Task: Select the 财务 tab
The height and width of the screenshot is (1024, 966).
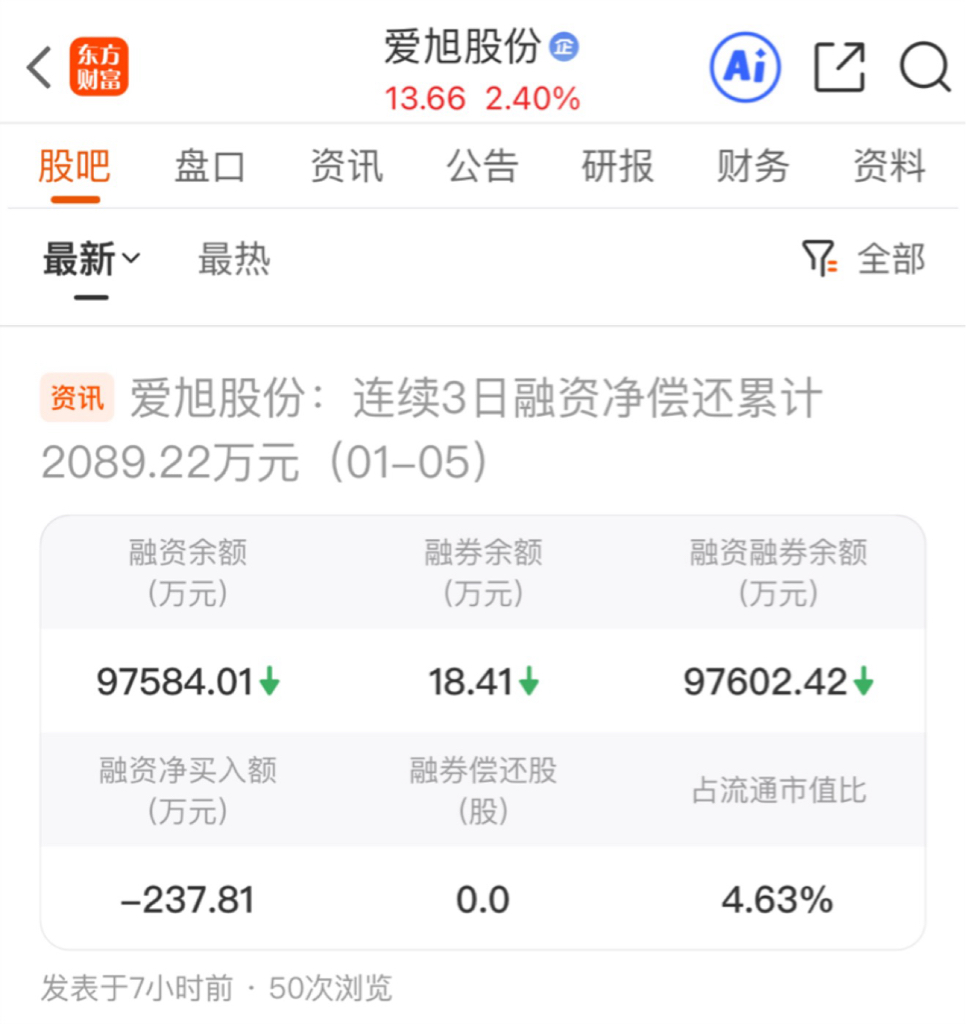Action: pos(753,166)
